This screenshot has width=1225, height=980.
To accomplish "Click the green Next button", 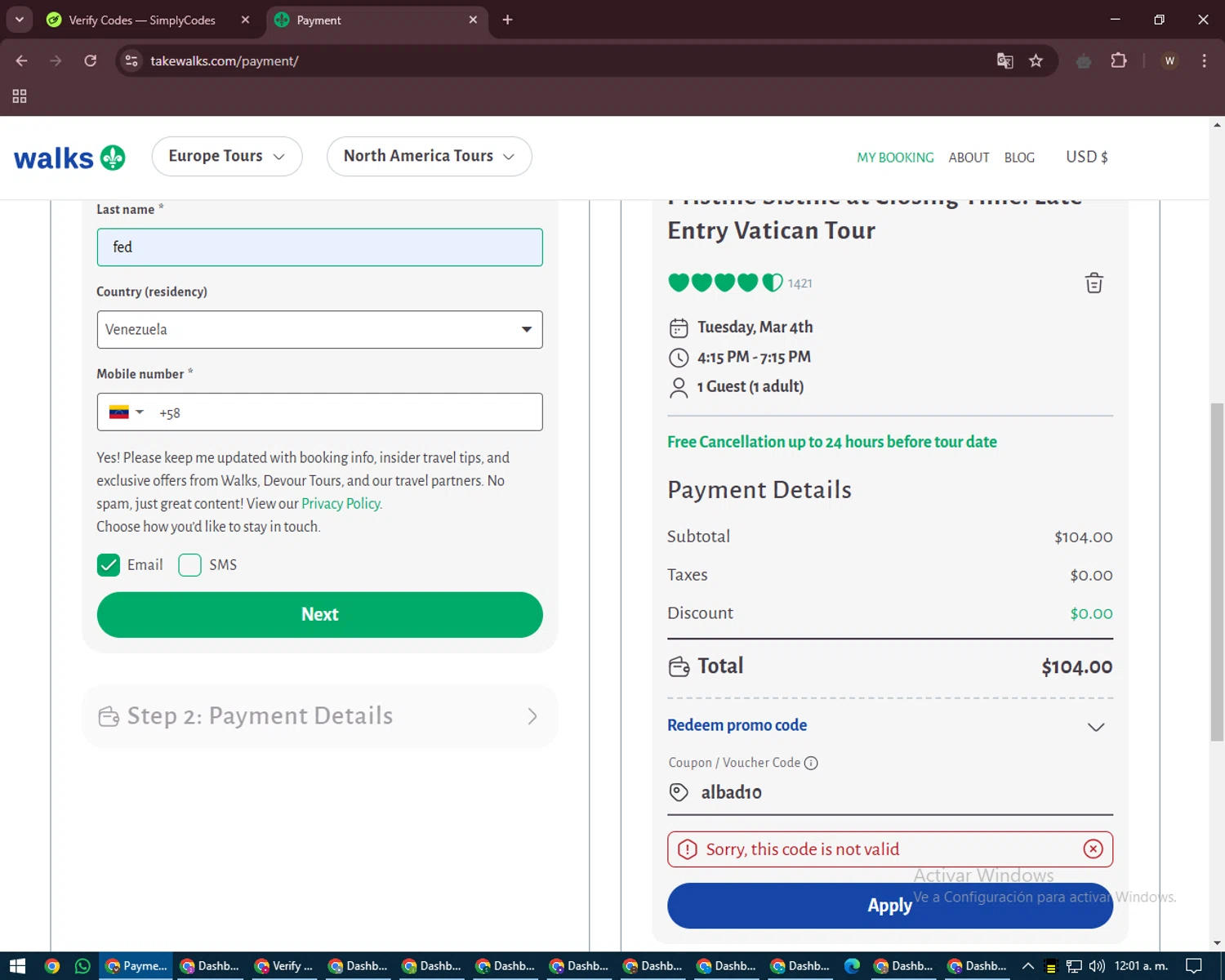I will [x=319, y=615].
